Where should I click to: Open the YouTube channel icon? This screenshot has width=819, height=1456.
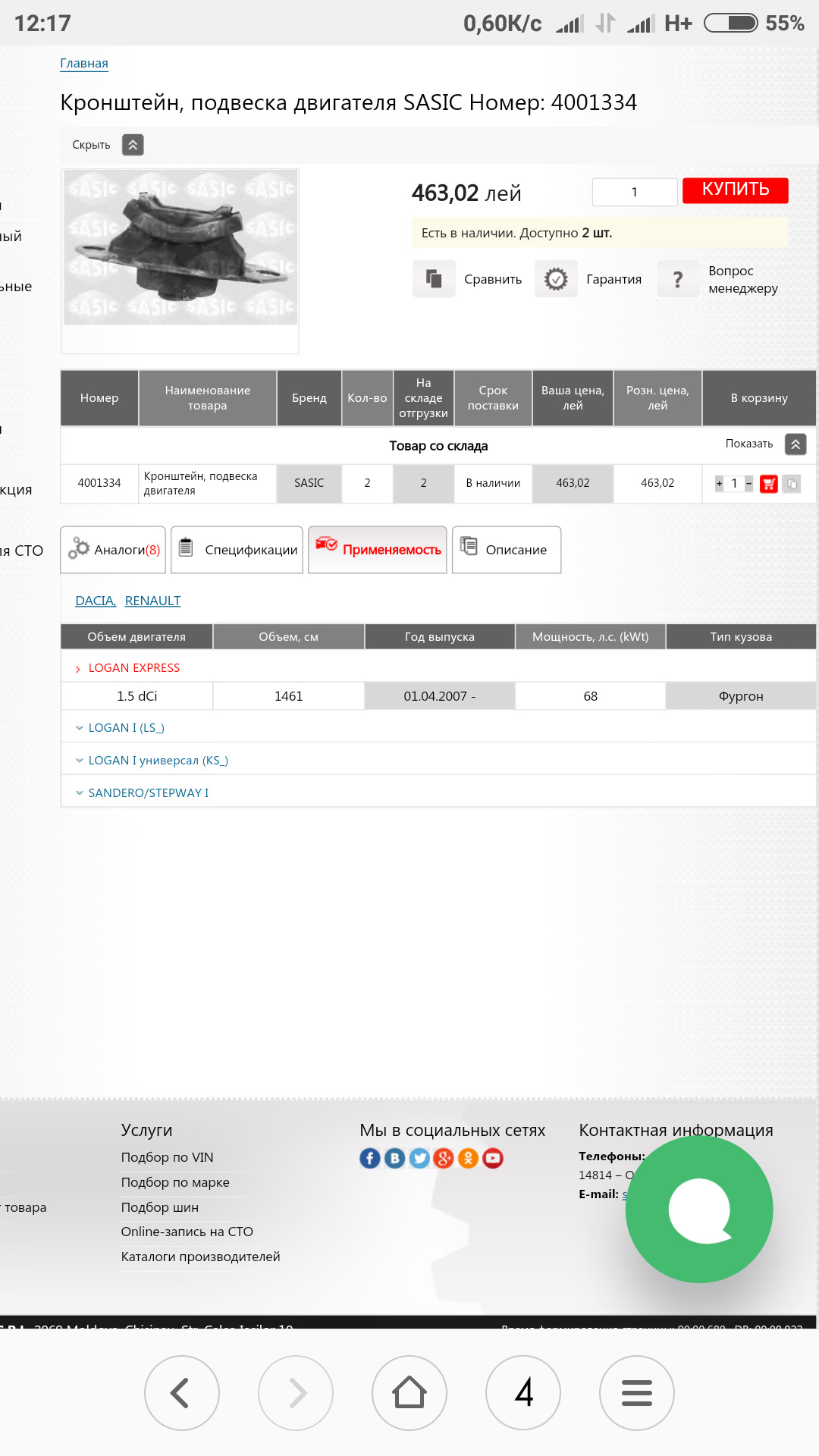point(493,1158)
